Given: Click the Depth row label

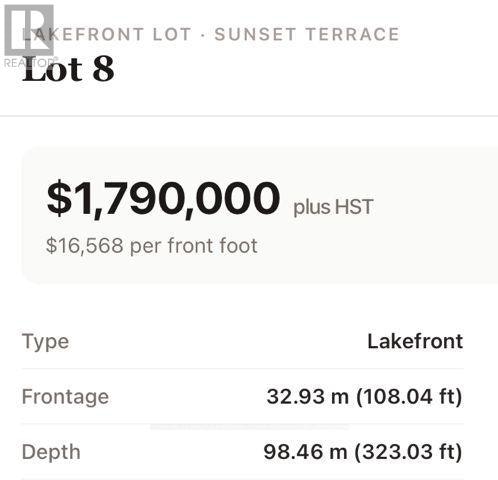Looking at the screenshot, I should (x=51, y=452).
